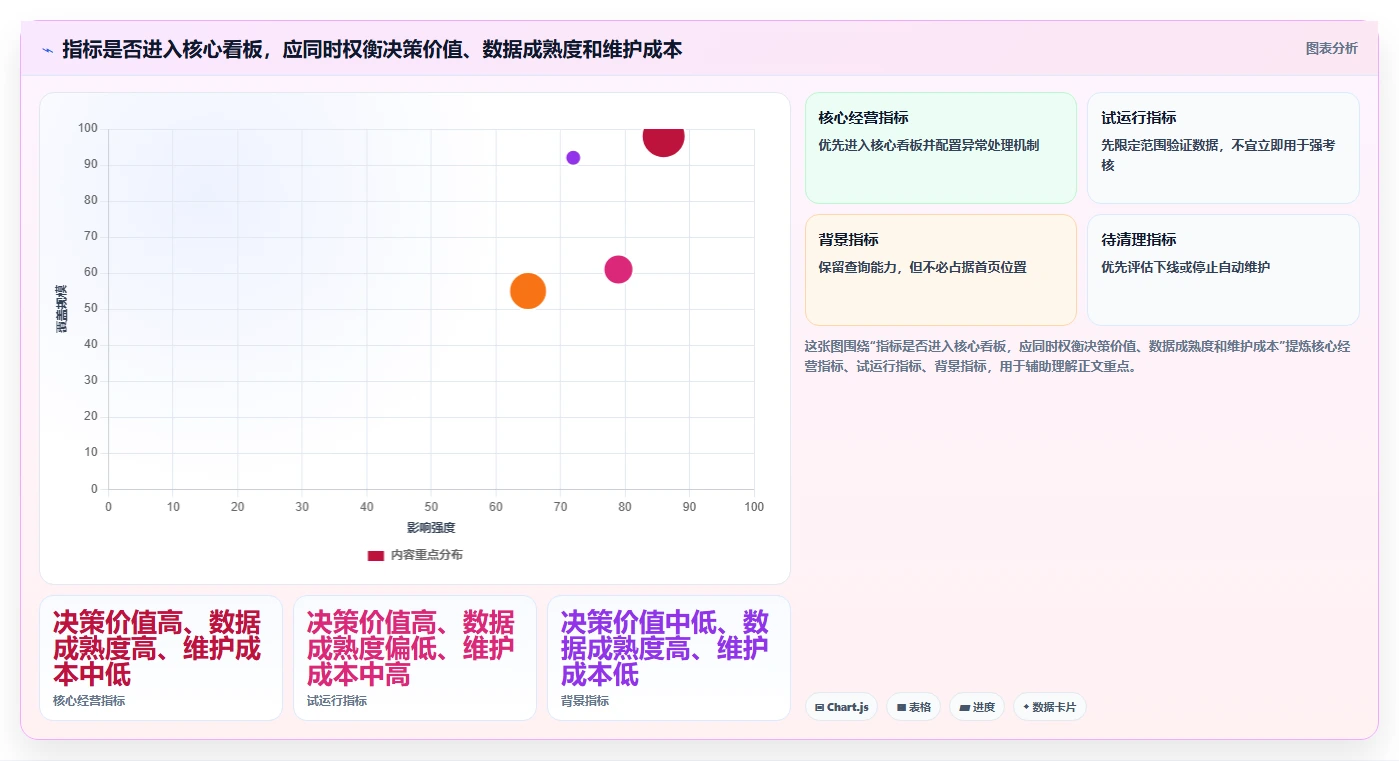This screenshot has height=761, width=1399.
Task: Select the purple 决策价值中低 stat card
Action: tap(669, 658)
